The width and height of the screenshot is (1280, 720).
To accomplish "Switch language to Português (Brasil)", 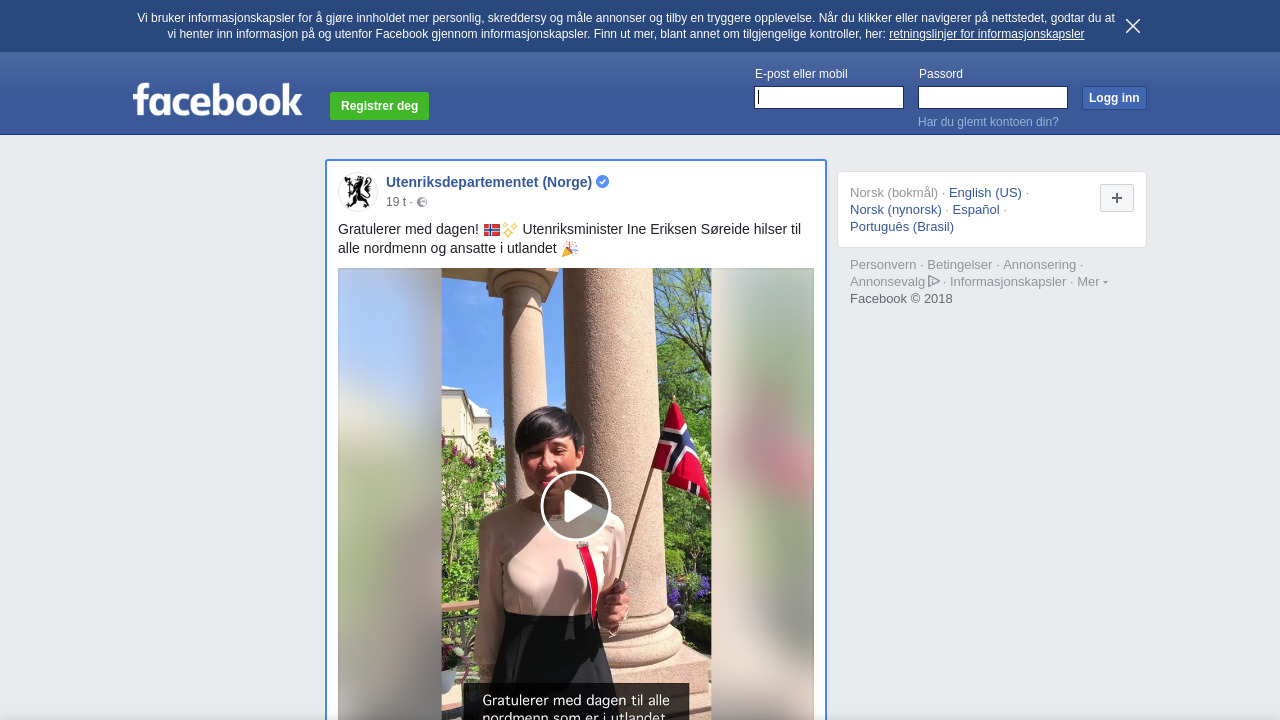I will point(902,227).
